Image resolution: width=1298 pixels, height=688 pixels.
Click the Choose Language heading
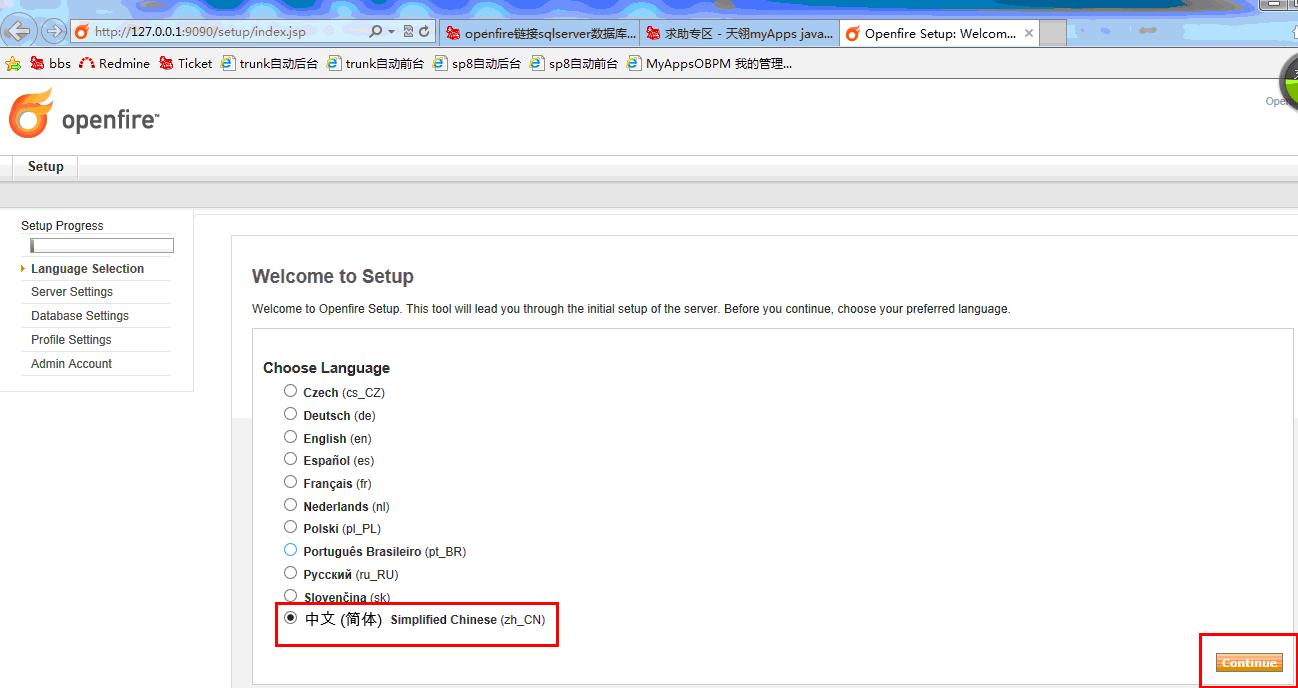click(326, 368)
